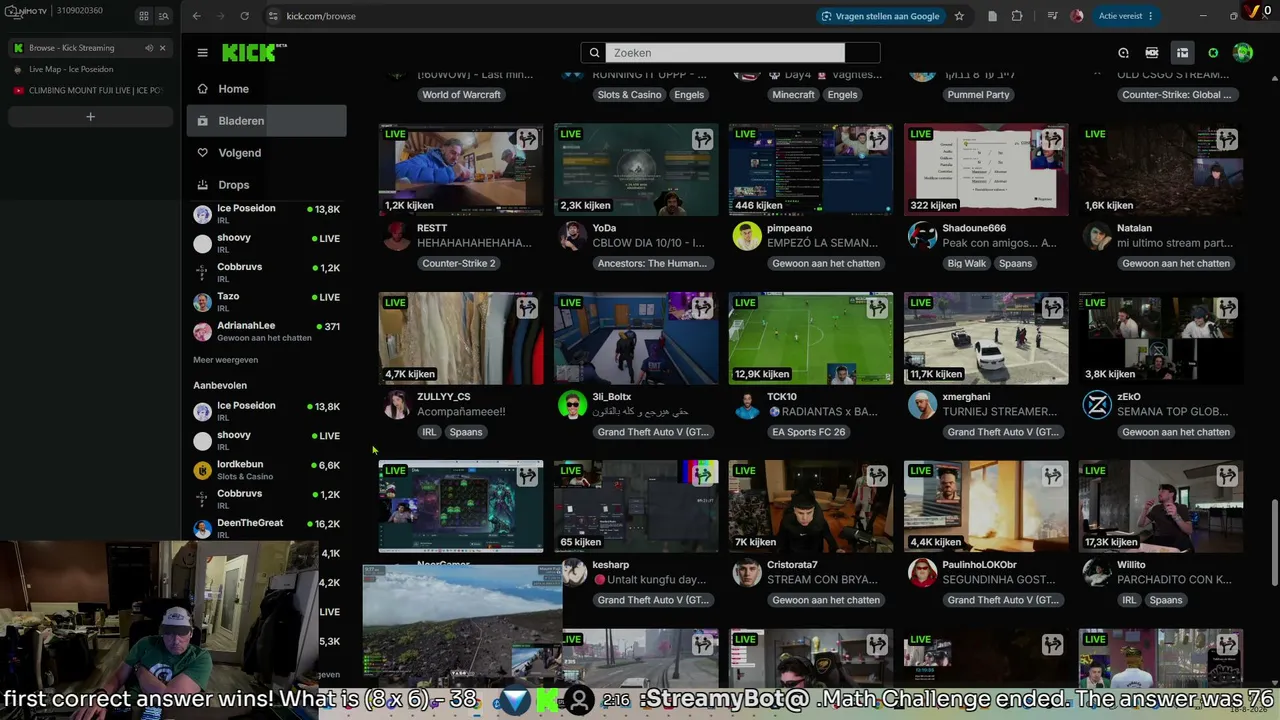The width and height of the screenshot is (1280, 720).
Task: Expand followed channels with Meer weergeven
Action: point(226,360)
